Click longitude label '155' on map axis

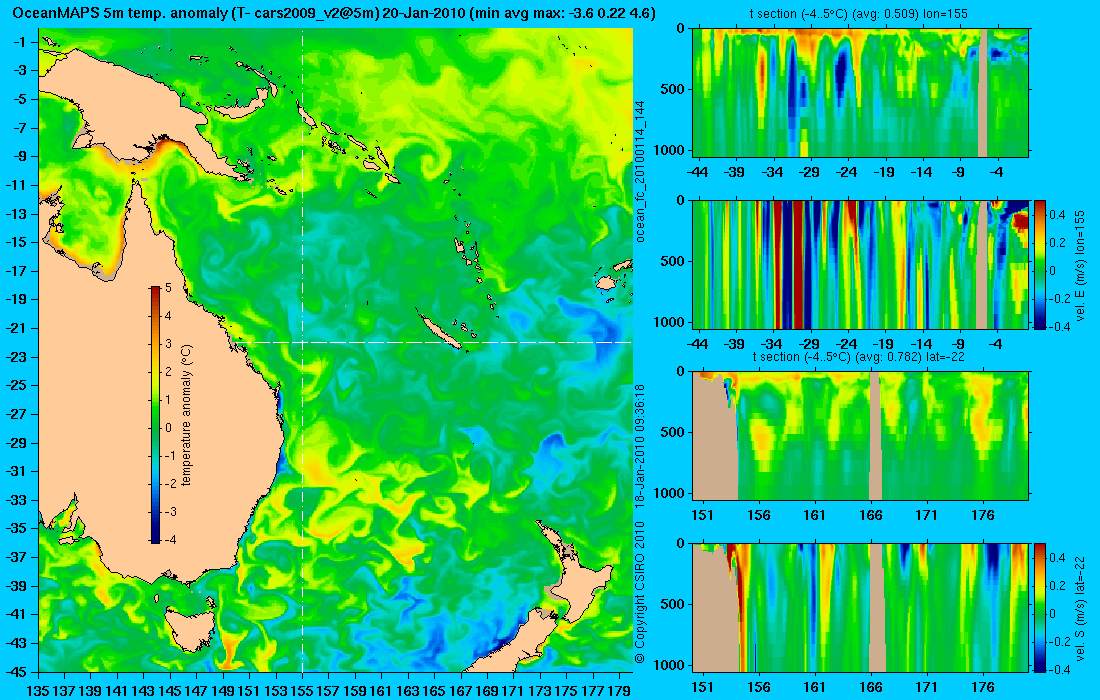(302, 691)
